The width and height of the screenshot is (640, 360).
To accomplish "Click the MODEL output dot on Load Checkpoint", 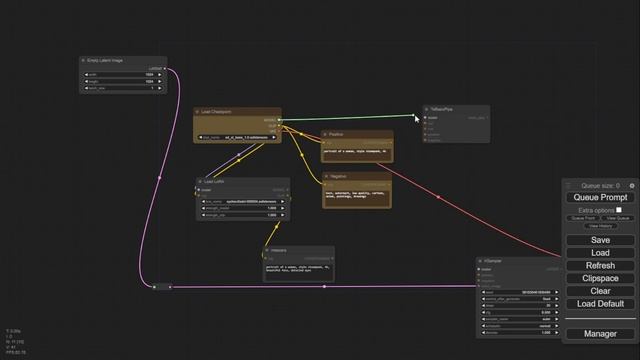I will (279, 120).
